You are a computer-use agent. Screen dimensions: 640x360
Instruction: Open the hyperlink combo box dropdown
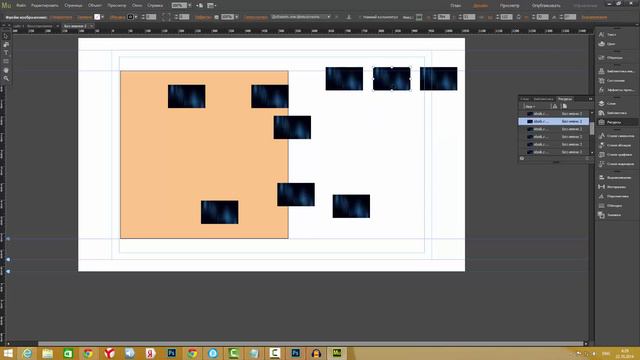click(329, 17)
